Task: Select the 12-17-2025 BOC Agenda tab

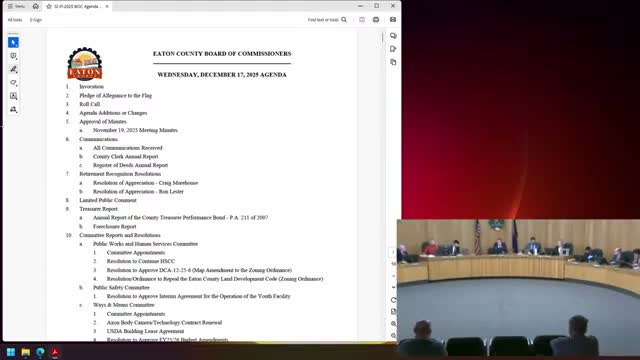Action: 77,7
